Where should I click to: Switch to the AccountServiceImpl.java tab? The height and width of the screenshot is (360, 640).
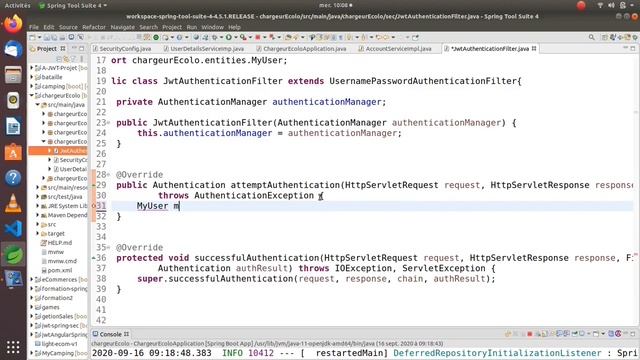tap(398, 49)
